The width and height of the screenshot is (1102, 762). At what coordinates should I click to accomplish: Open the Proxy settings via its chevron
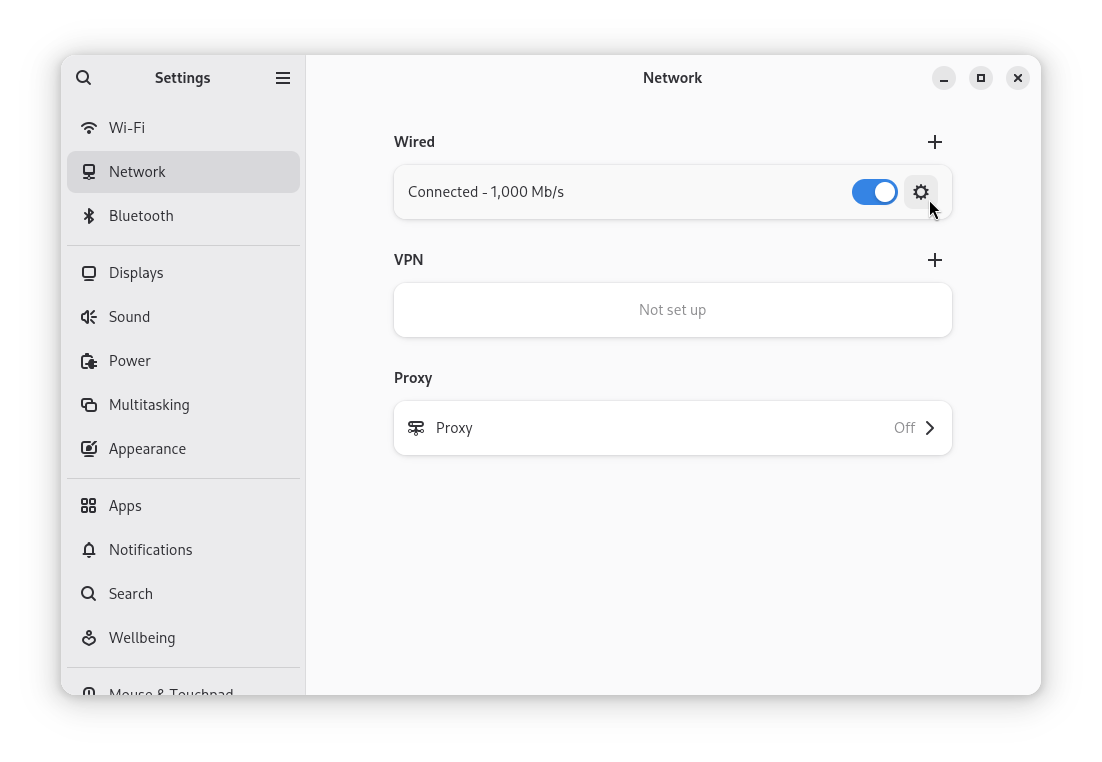coord(929,427)
